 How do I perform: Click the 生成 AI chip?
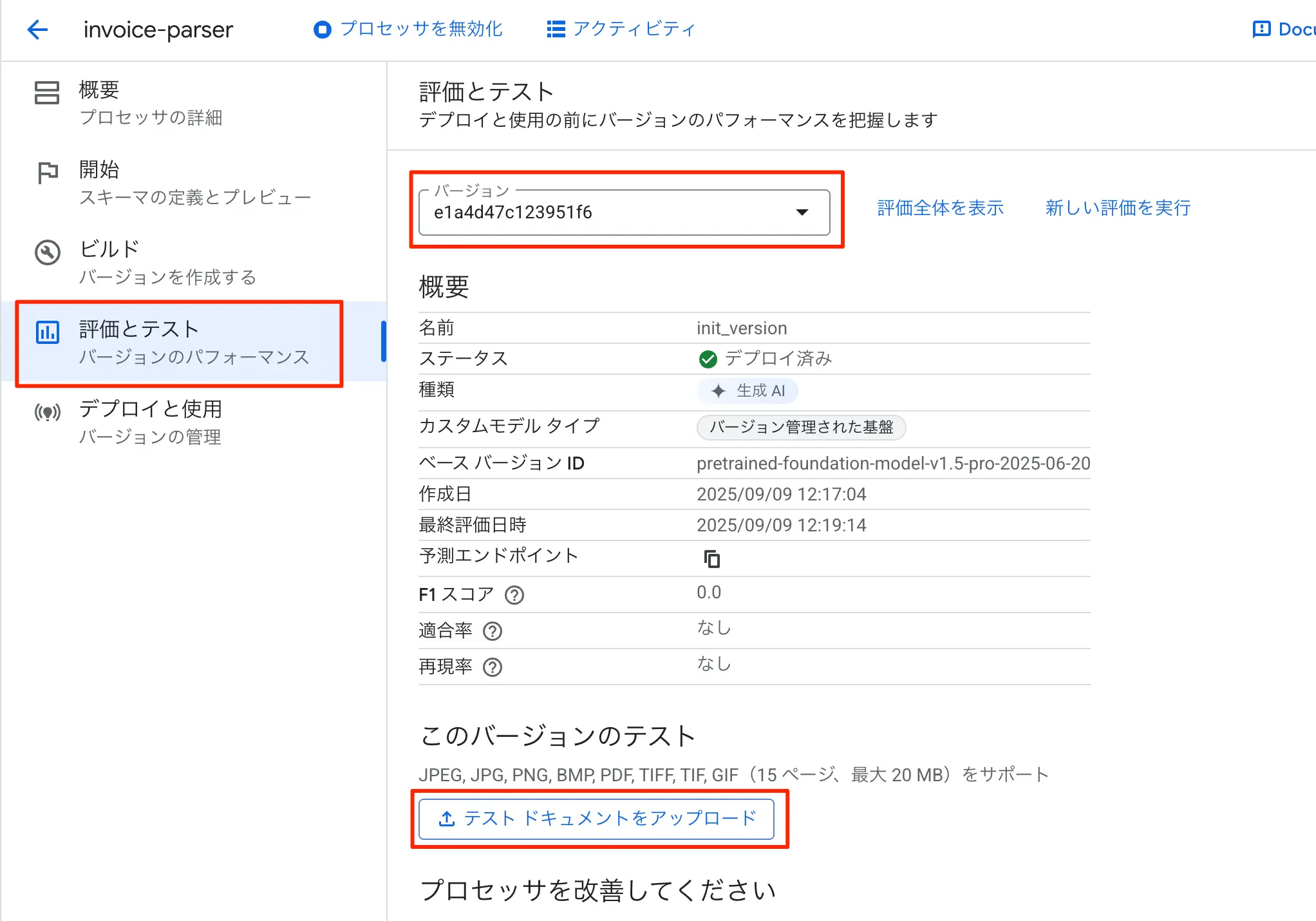pyautogui.click(x=747, y=391)
